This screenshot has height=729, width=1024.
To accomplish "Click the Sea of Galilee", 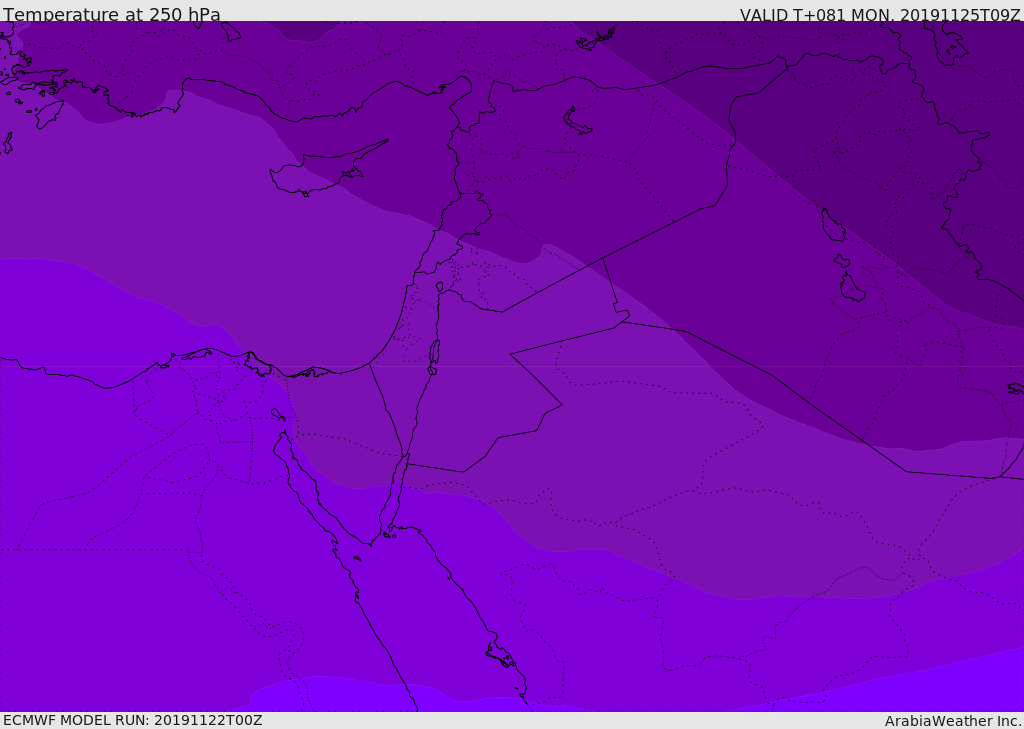I will 439,287.
